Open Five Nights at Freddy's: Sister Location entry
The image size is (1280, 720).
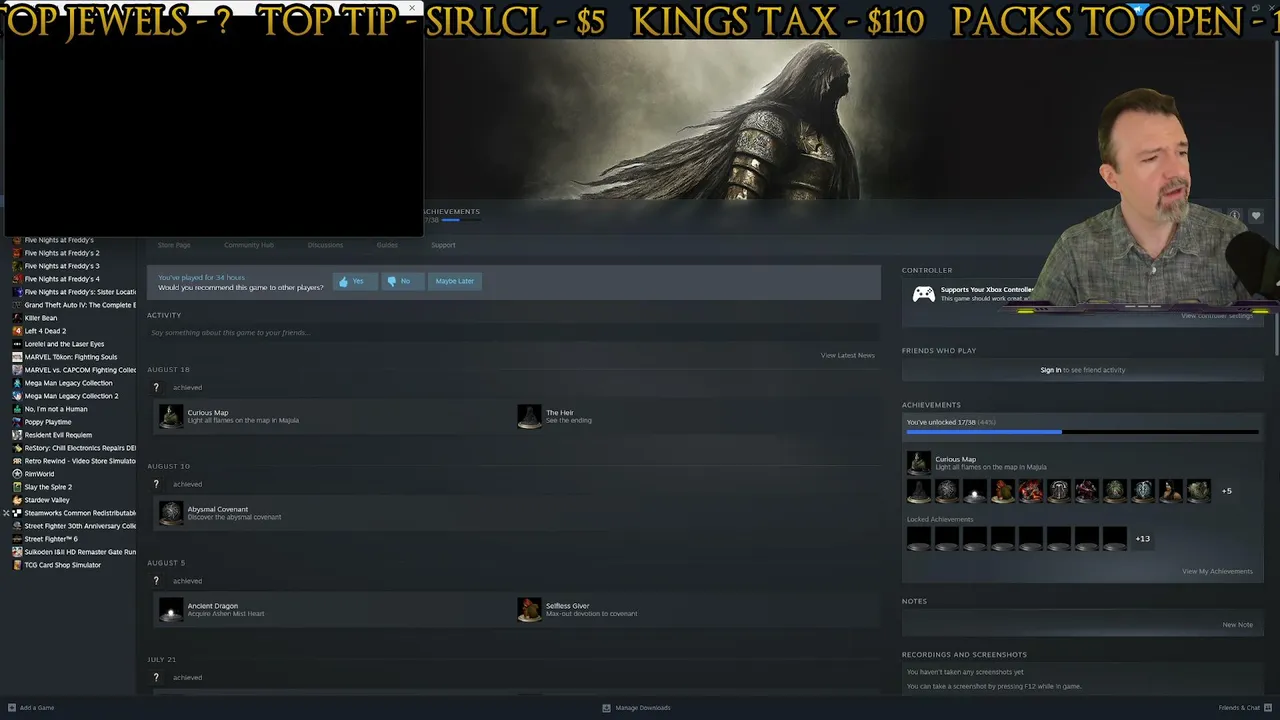click(73, 292)
